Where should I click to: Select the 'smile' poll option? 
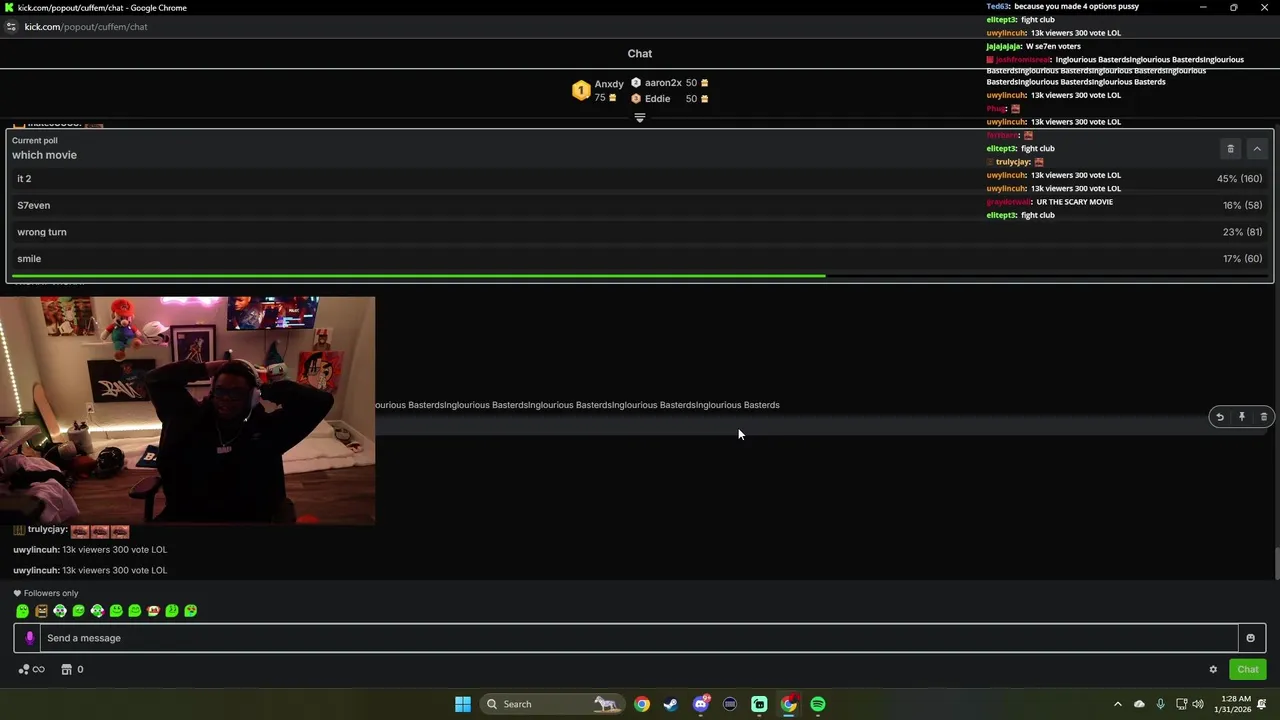[640, 258]
